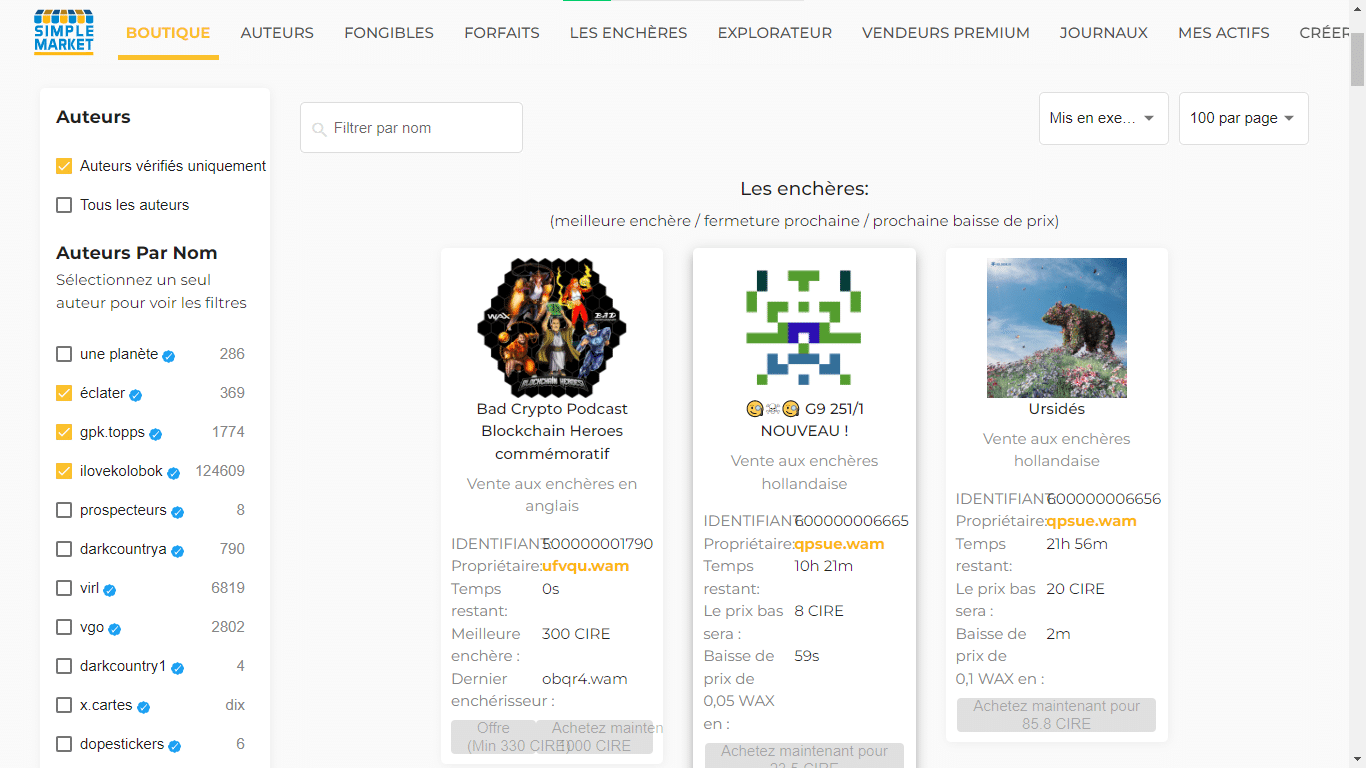
Task: Click 'Achetez maintenant pour 85.8 CIRE' button
Action: (x=1056, y=715)
